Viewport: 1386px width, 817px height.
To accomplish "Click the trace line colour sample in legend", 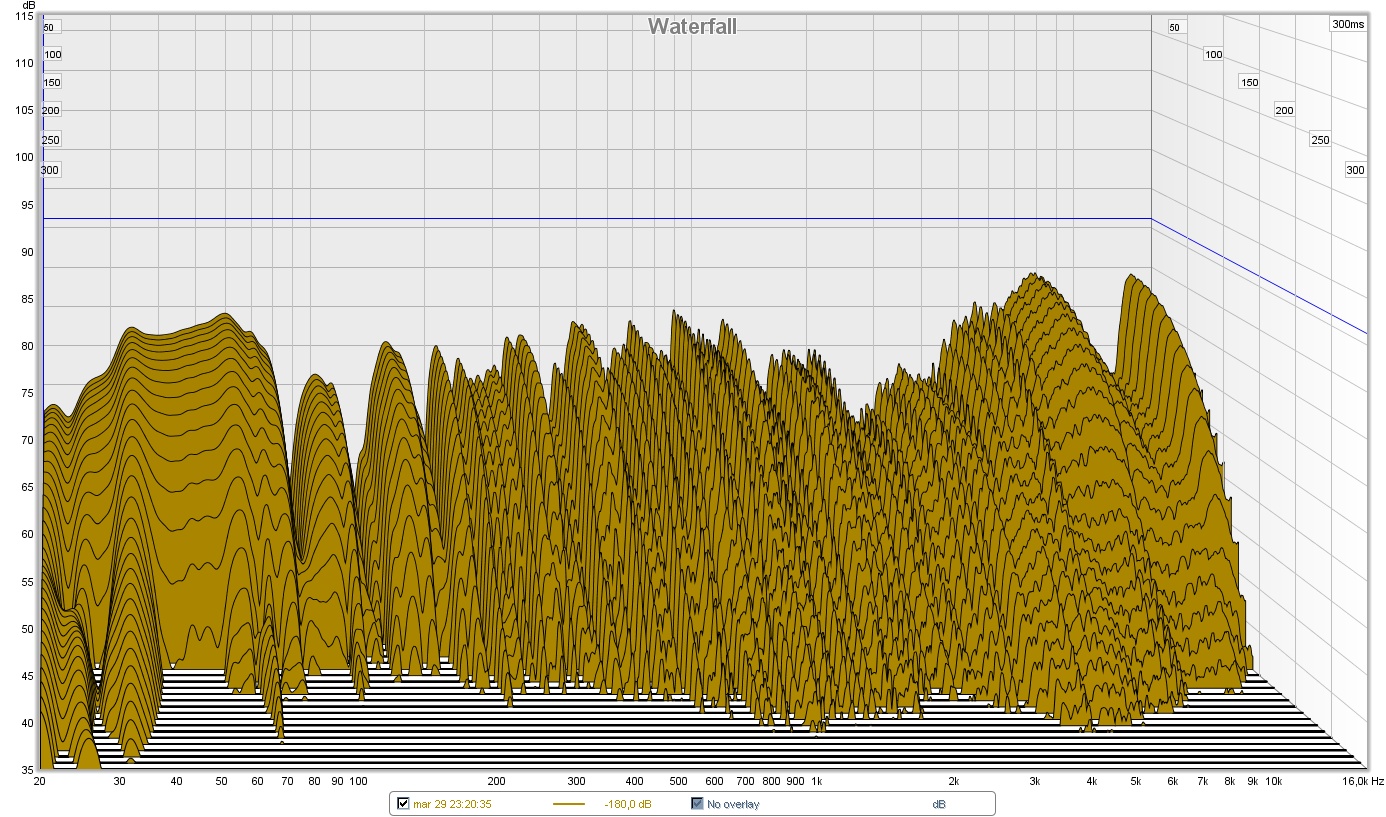I will (x=569, y=804).
